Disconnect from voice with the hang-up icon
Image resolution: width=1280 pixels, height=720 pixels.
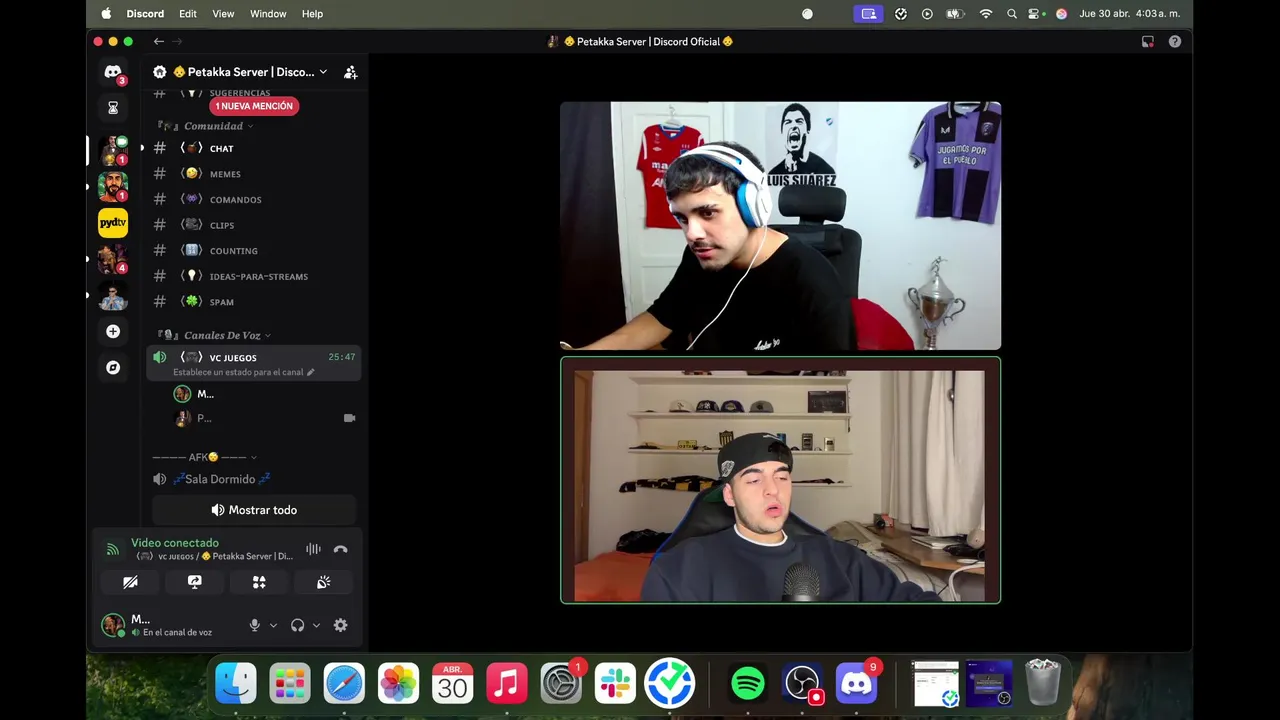click(x=340, y=549)
